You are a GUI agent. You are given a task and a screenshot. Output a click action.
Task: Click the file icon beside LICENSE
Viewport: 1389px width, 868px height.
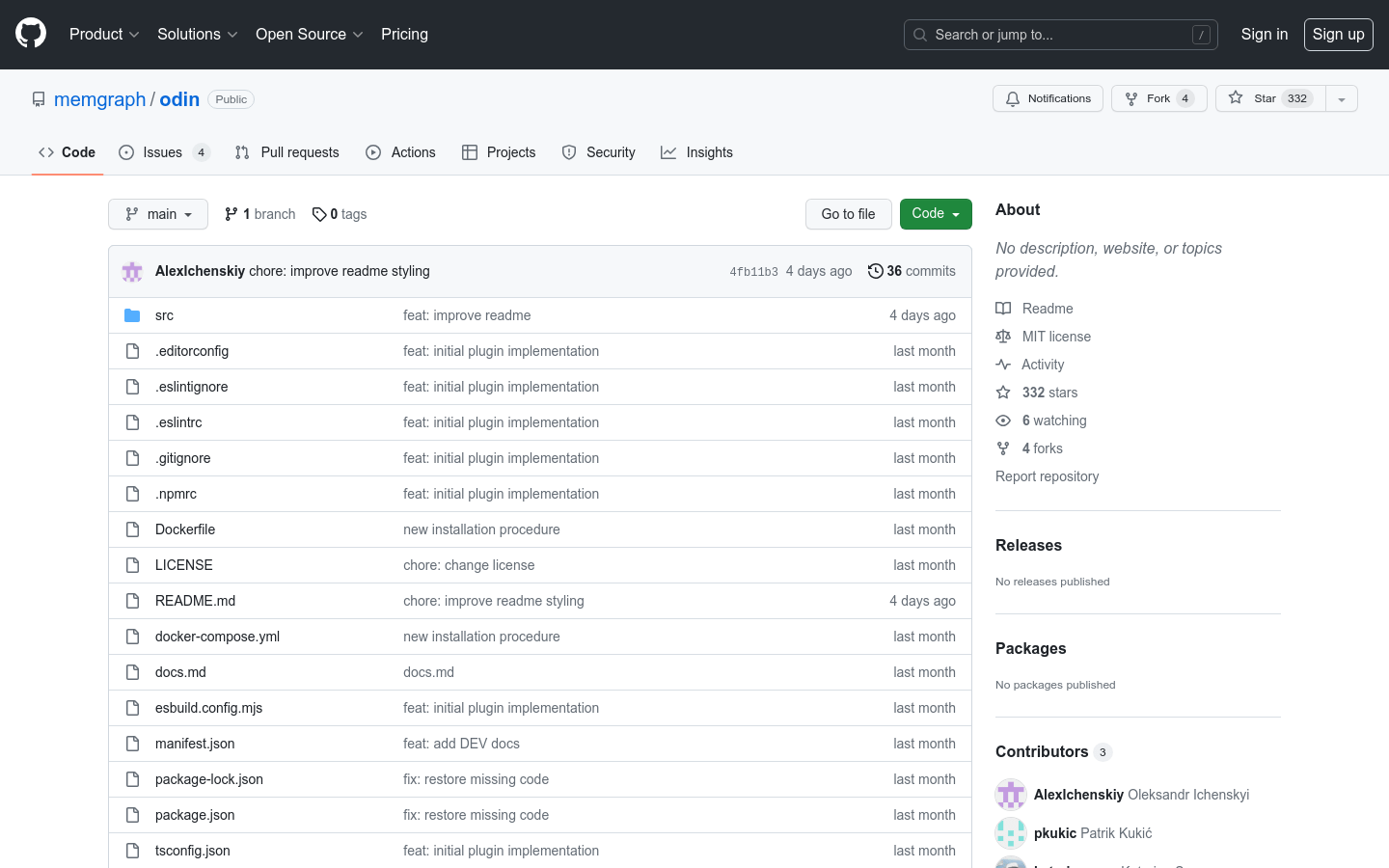click(132, 565)
